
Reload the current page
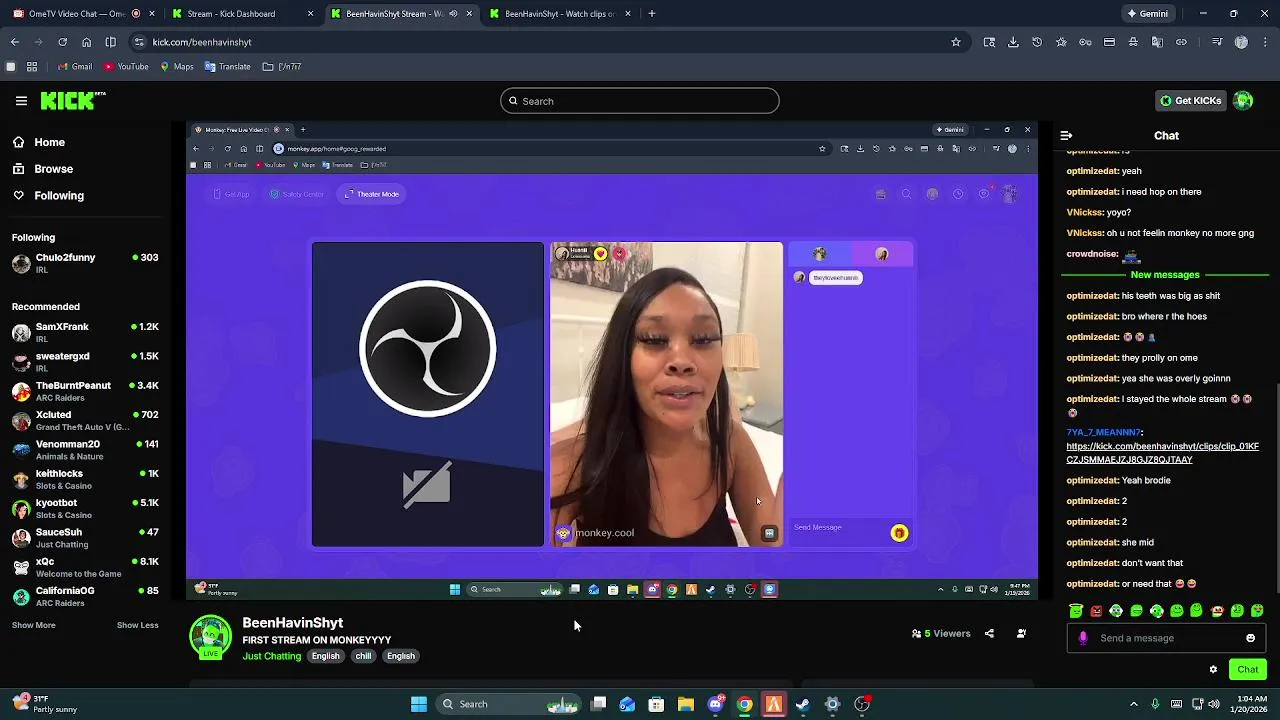(x=62, y=42)
